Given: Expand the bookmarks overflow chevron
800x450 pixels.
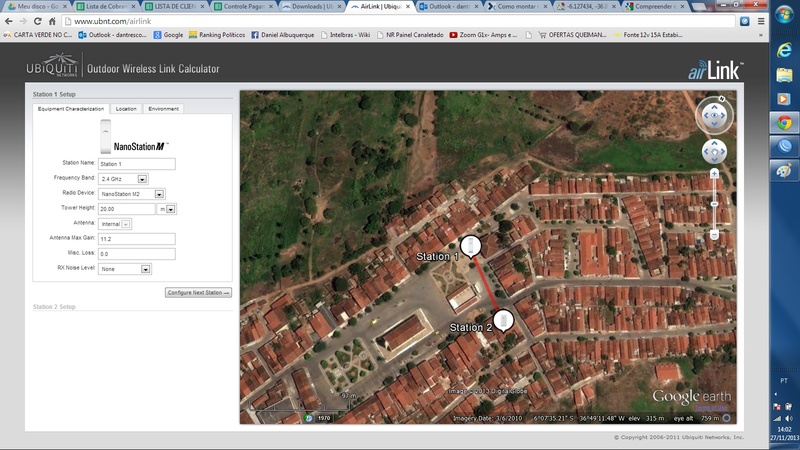Looking at the screenshot, I should click(761, 35).
